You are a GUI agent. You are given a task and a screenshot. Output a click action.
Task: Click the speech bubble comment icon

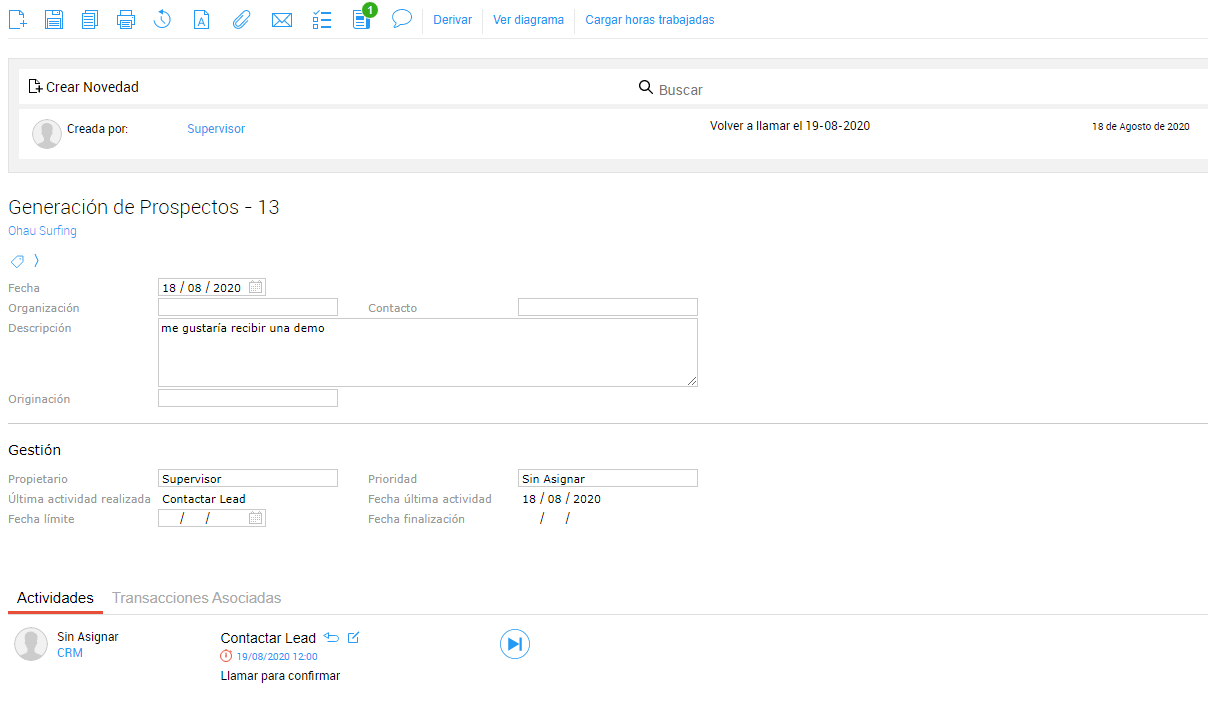click(x=402, y=19)
